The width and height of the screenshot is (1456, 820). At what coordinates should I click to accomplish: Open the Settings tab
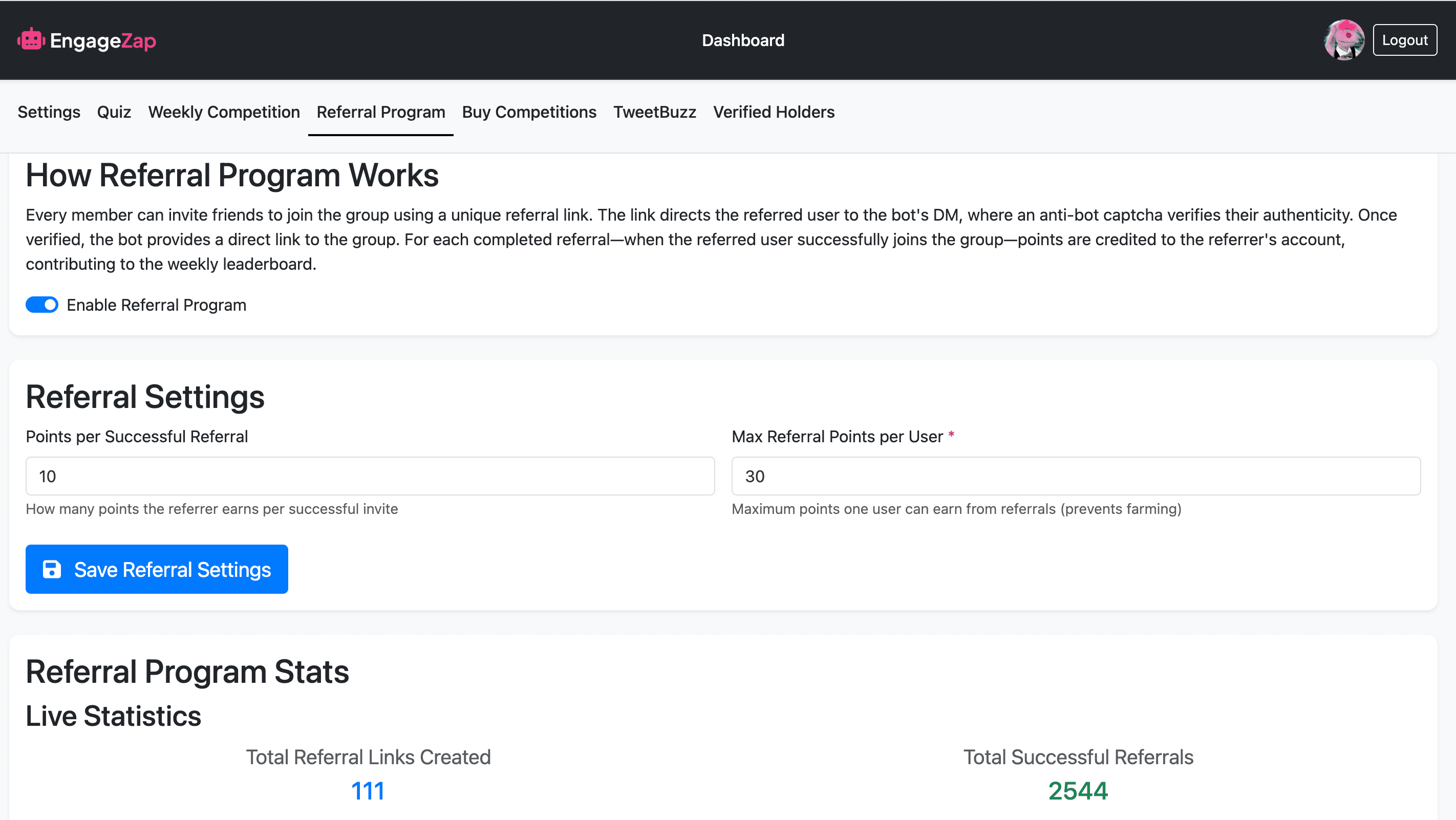pos(49,112)
